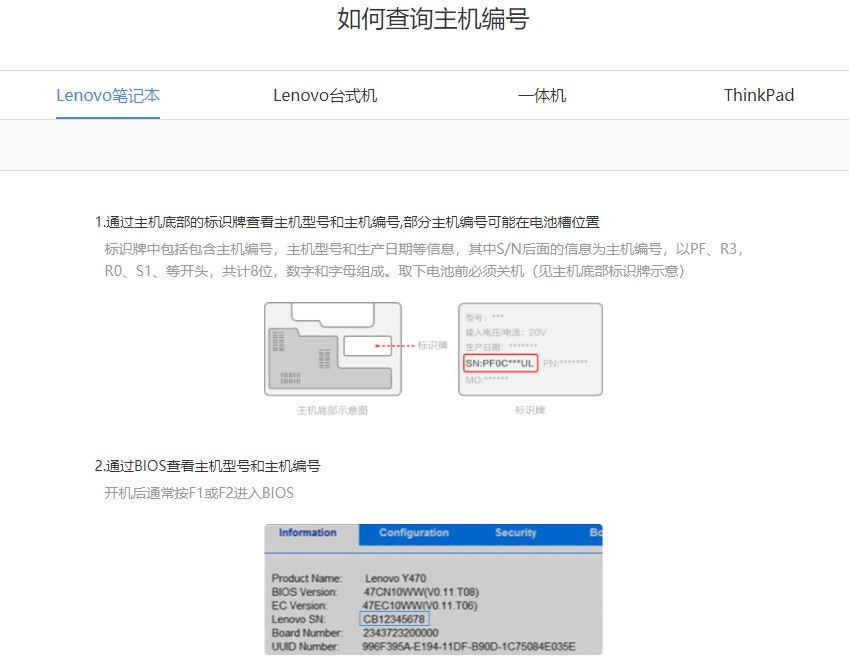Select the 一体机 tab
Viewport: 849px width, 663px height.
(x=541, y=96)
